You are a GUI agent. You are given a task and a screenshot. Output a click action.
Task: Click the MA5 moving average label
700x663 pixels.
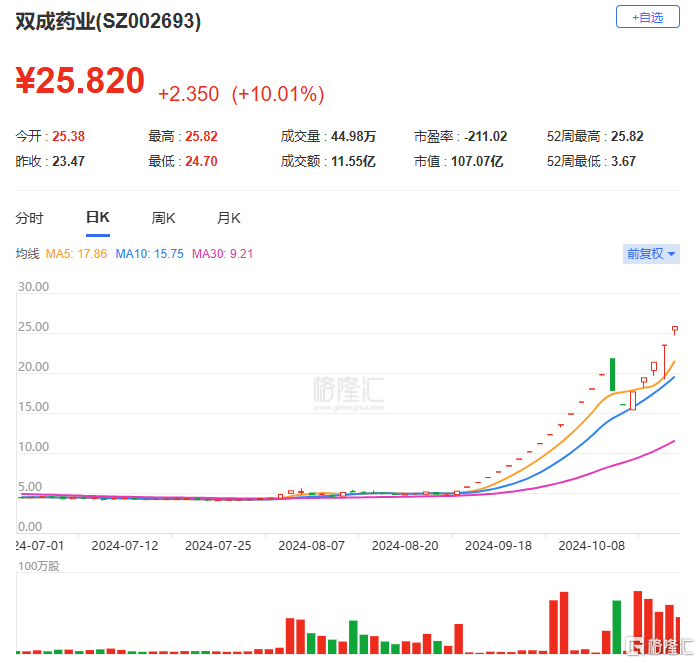click(76, 254)
